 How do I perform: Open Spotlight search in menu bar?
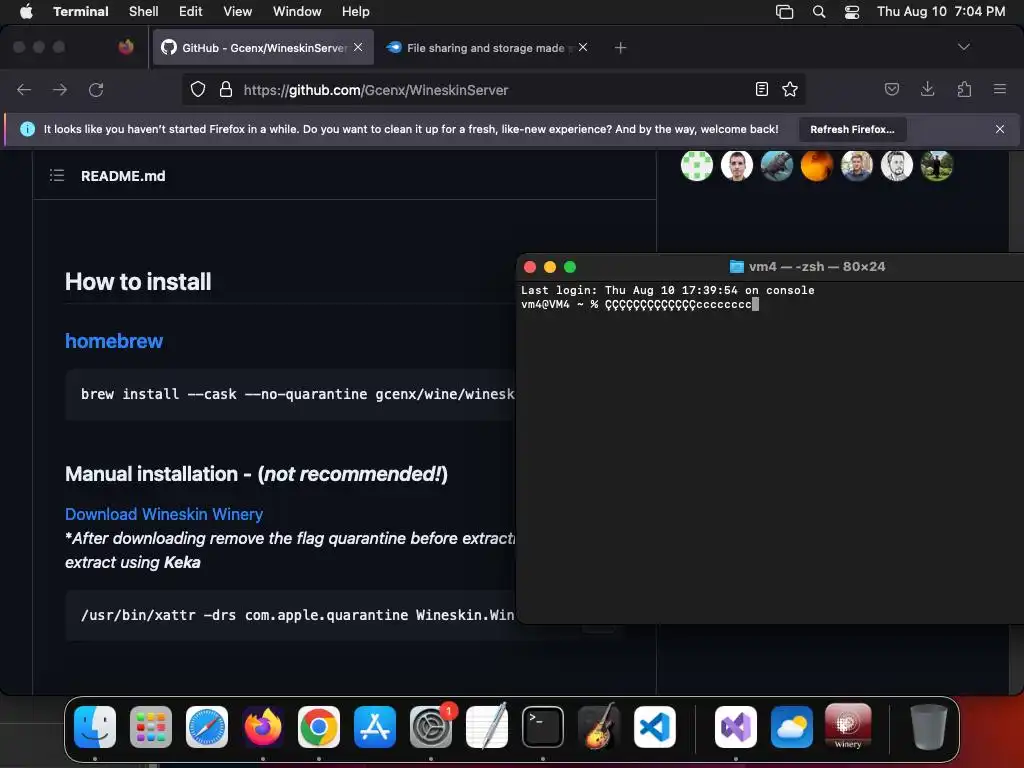click(x=819, y=12)
